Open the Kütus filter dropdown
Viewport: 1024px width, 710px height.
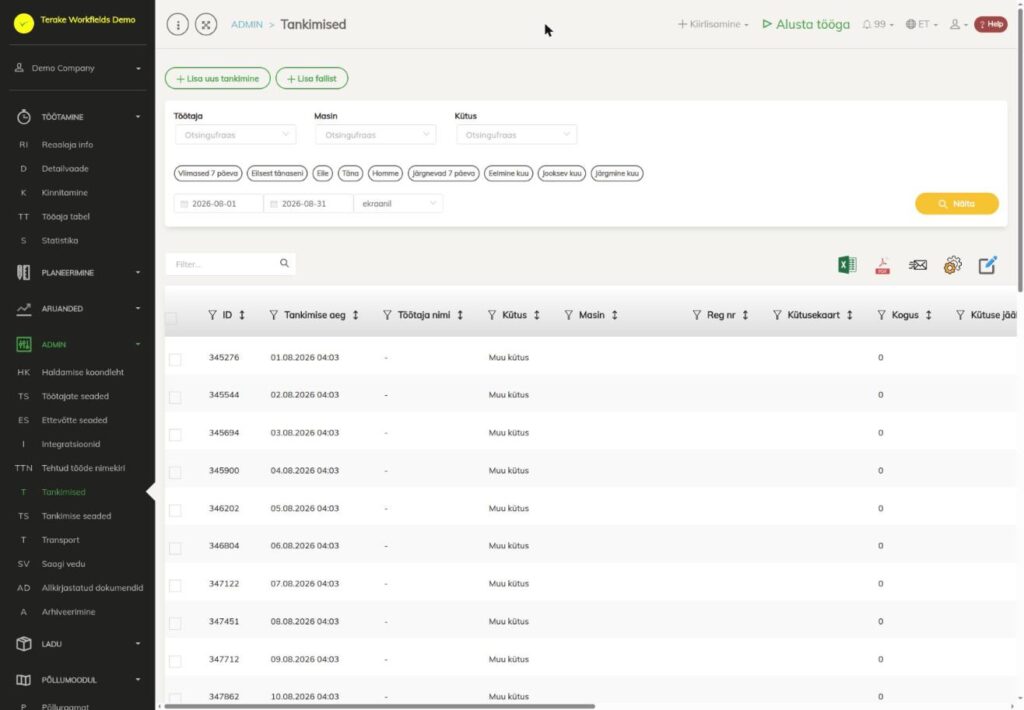point(516,135)
